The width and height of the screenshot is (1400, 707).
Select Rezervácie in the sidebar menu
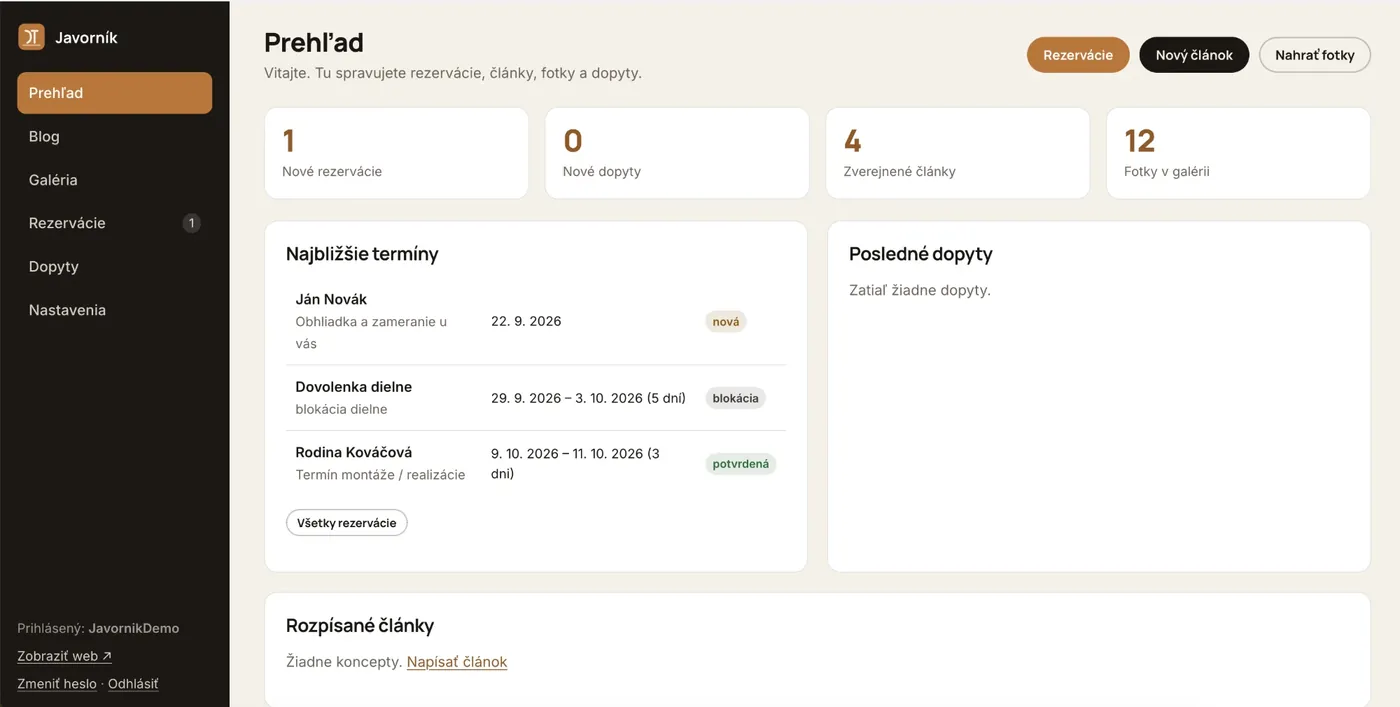point(114,223)
